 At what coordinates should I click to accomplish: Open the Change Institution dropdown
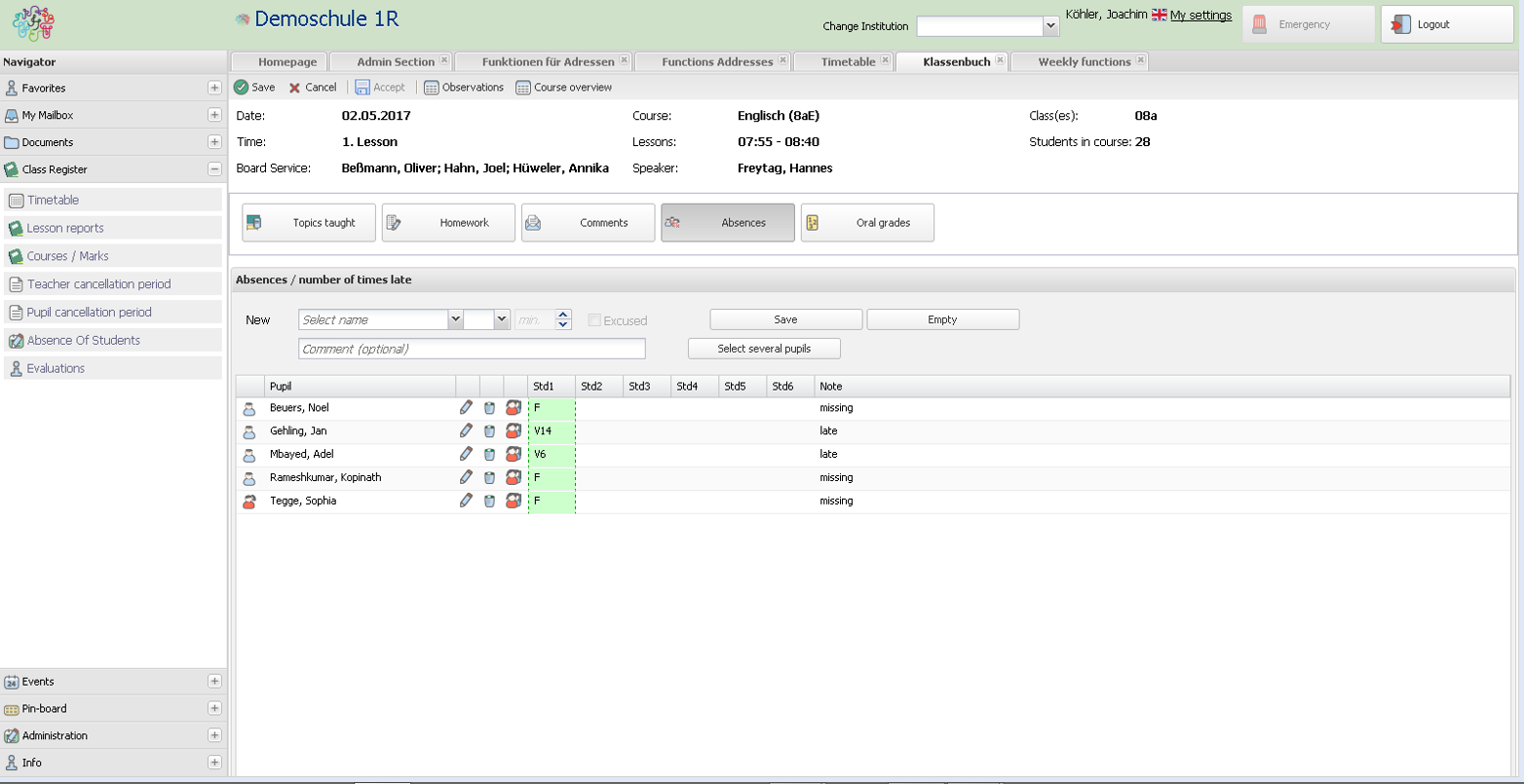tap(1050, 26)
